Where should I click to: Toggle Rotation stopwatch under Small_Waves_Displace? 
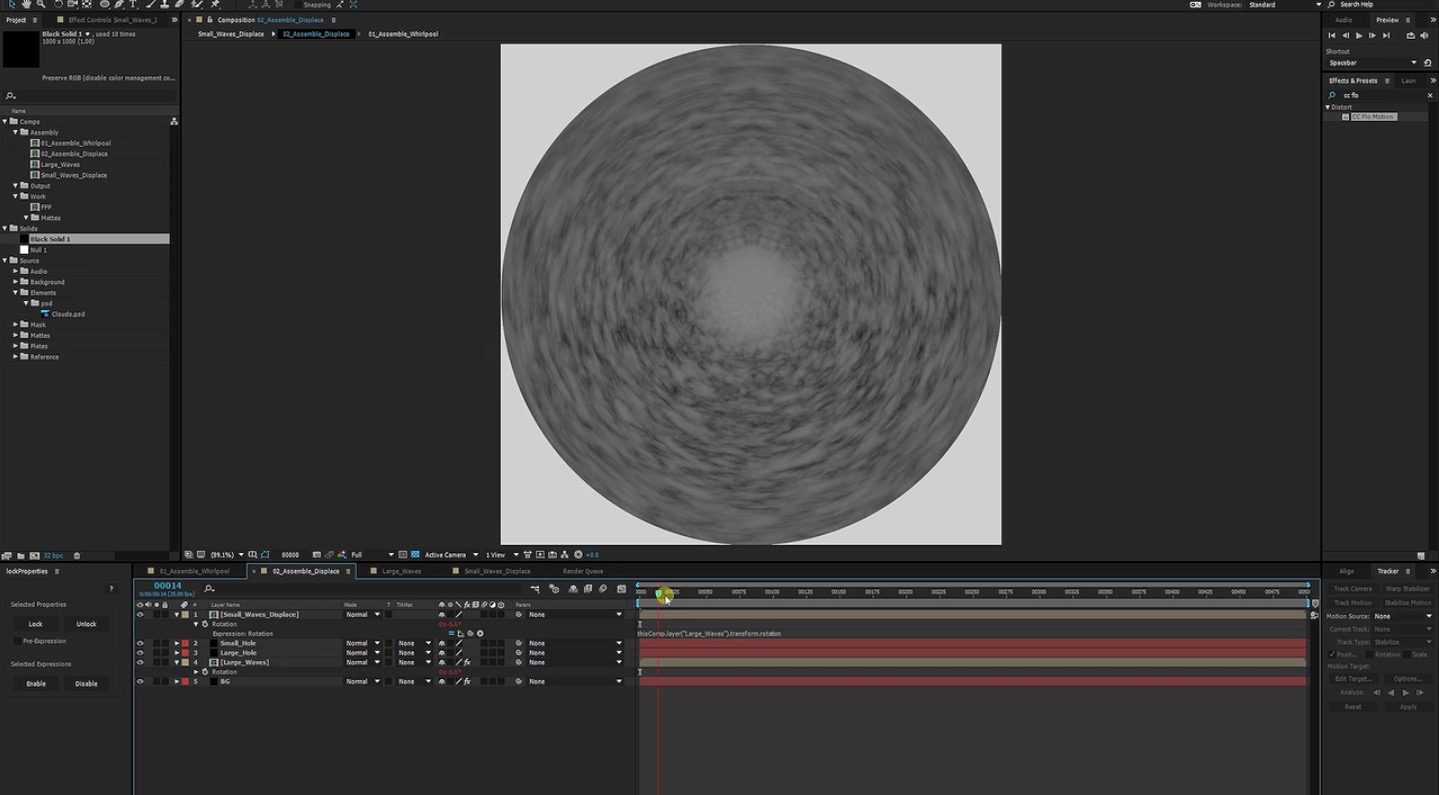point(205,624)
